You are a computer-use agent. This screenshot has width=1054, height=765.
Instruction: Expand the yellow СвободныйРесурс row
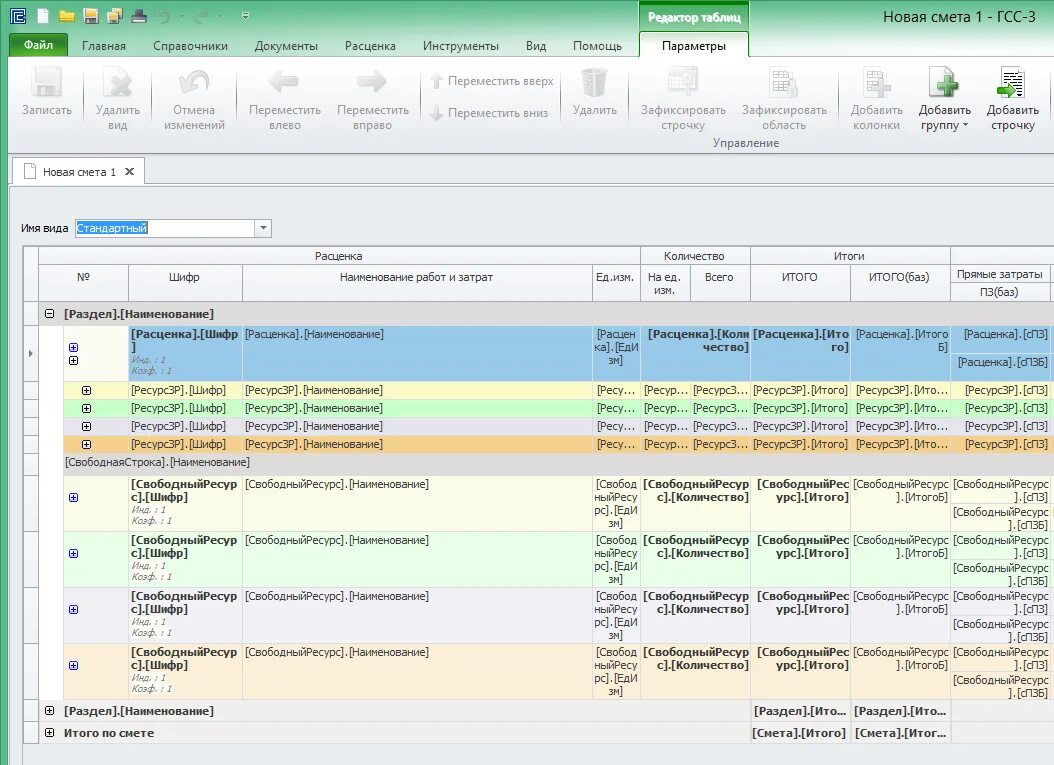pos(73,497)
